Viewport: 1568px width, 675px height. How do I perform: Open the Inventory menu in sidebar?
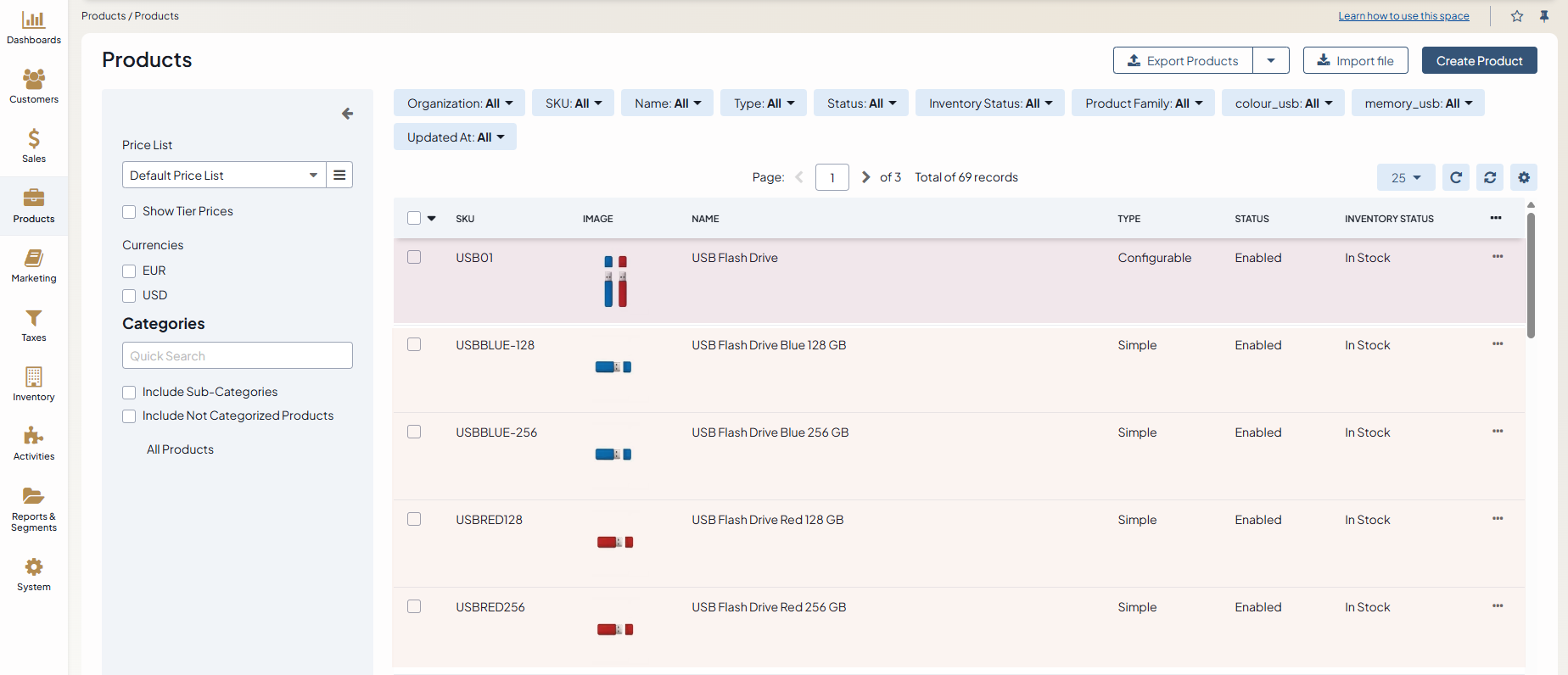[x=34, y=384]
